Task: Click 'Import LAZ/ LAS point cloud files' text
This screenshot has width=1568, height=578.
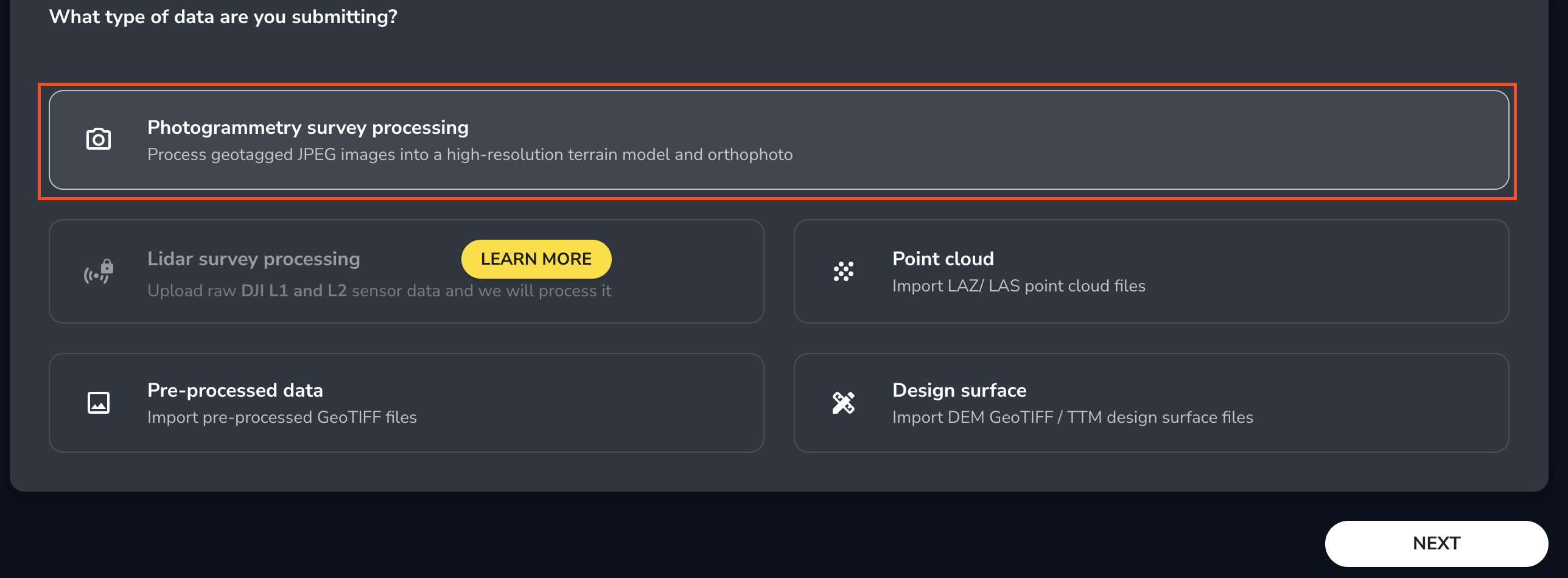Action: [x=1018, y=286]
